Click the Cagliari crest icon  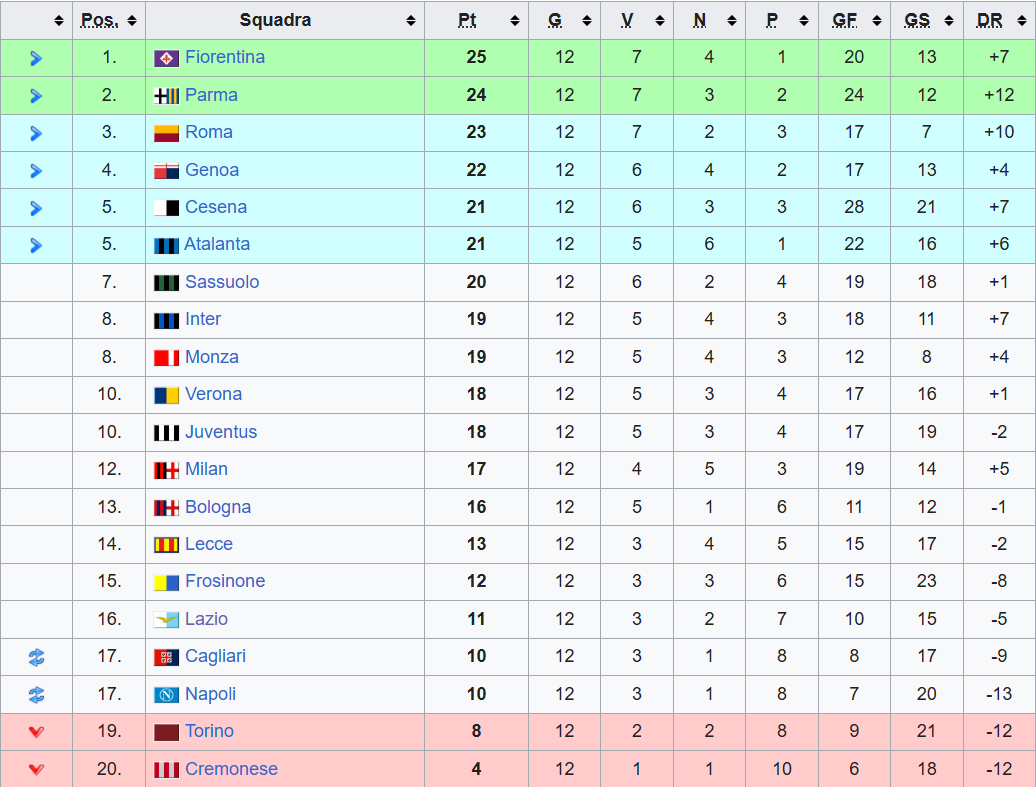click(x=166, y=657)
